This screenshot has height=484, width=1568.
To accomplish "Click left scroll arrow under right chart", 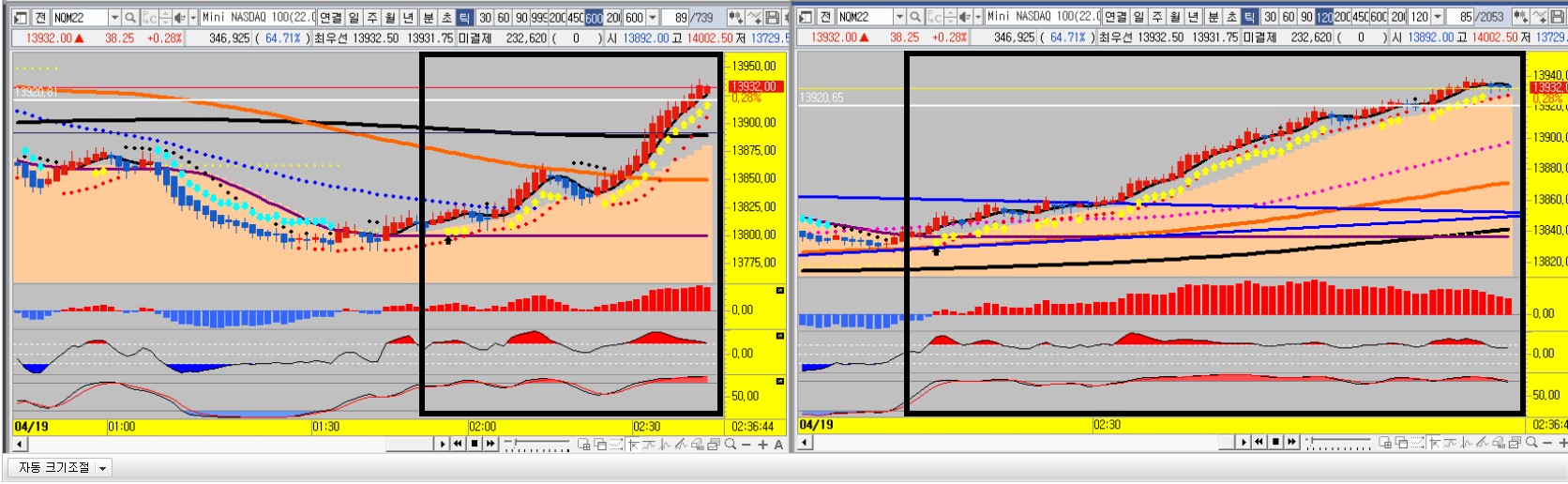I will pos(806,443).
